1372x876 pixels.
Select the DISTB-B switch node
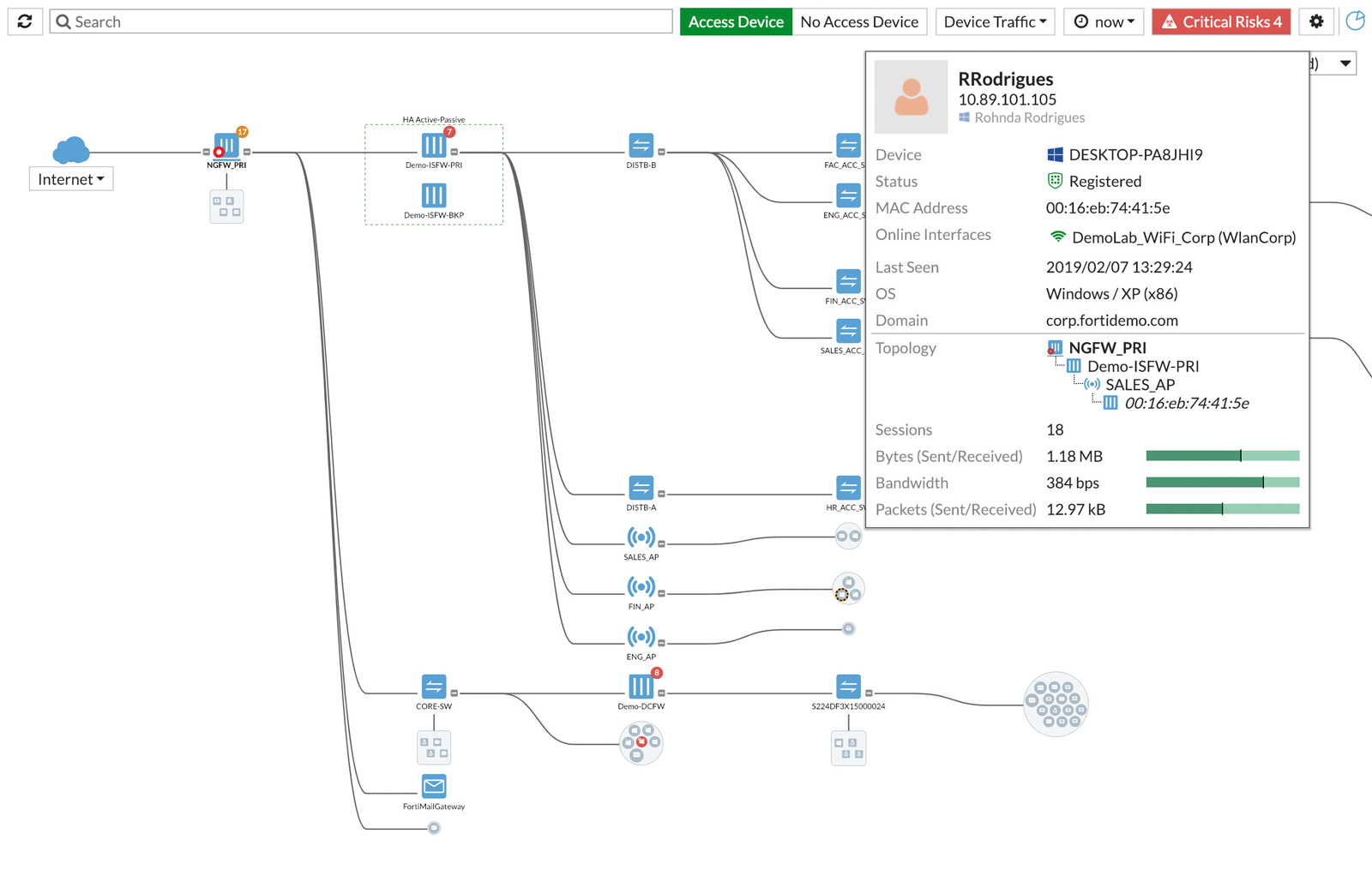pos(641,146)
